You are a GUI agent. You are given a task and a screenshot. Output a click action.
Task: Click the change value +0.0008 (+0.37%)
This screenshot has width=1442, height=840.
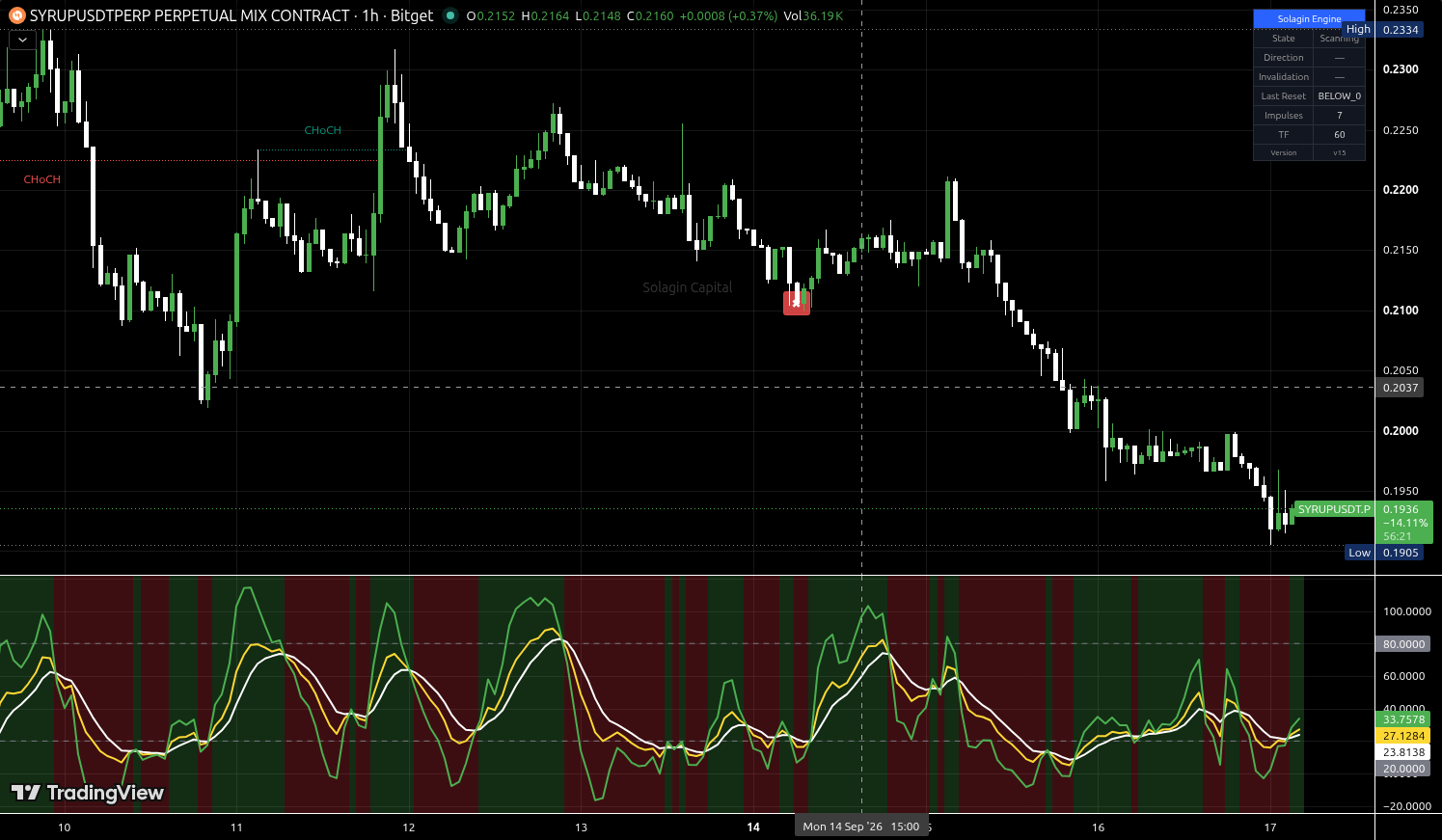point(728,15)
